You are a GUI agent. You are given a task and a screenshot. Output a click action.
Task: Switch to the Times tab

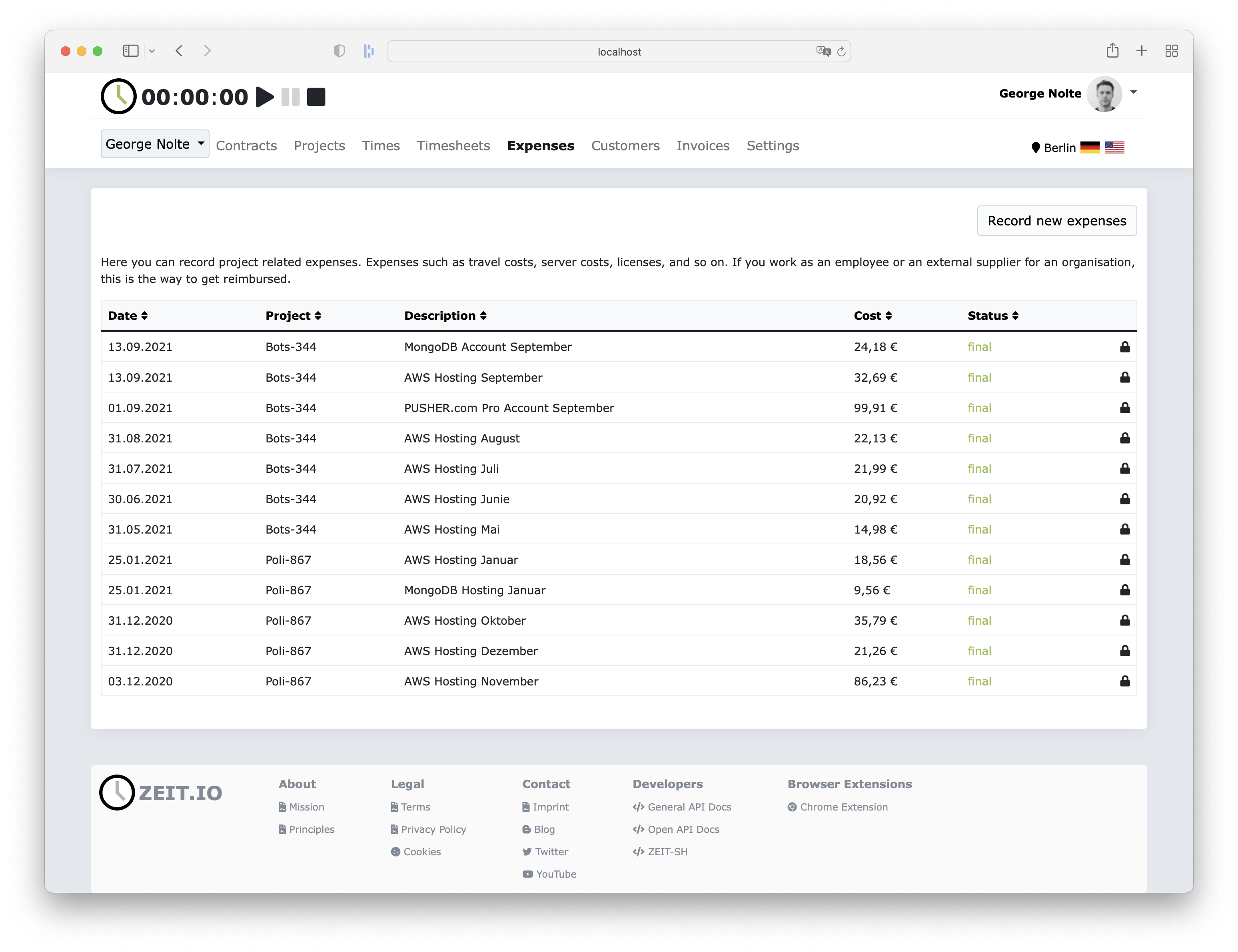pos(381,145)
